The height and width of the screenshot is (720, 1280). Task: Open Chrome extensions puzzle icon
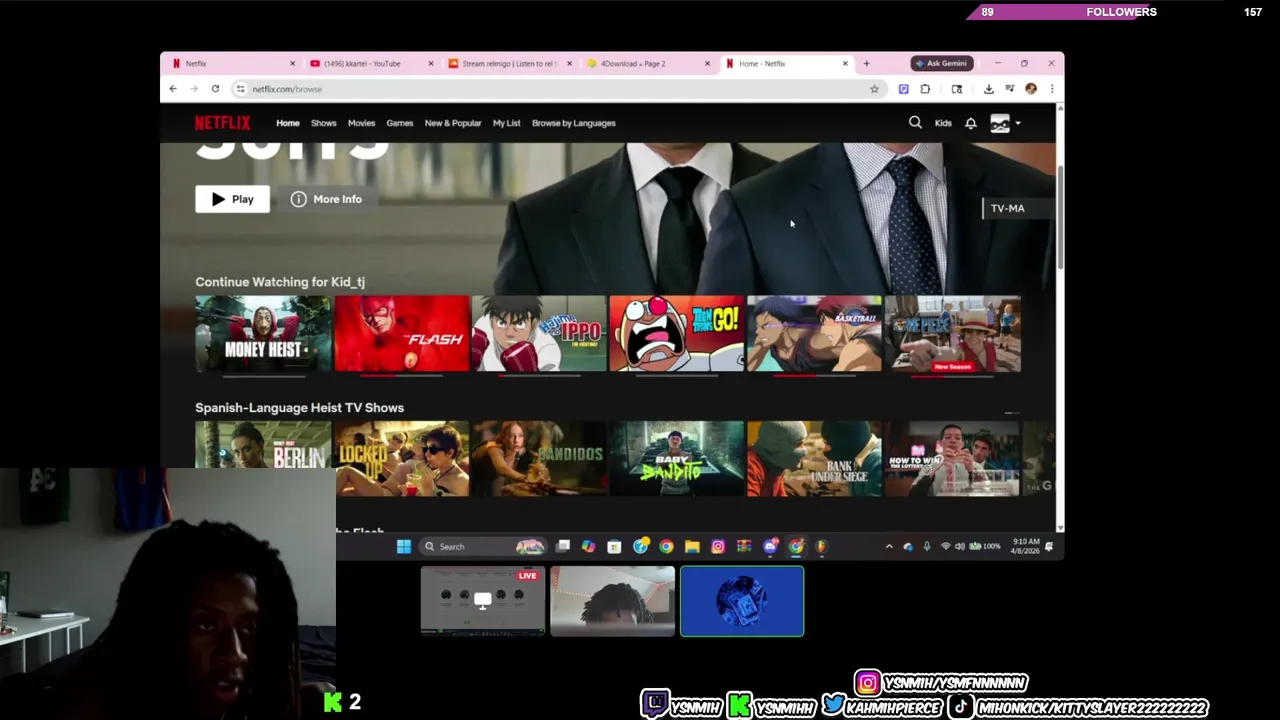[925, 89]
